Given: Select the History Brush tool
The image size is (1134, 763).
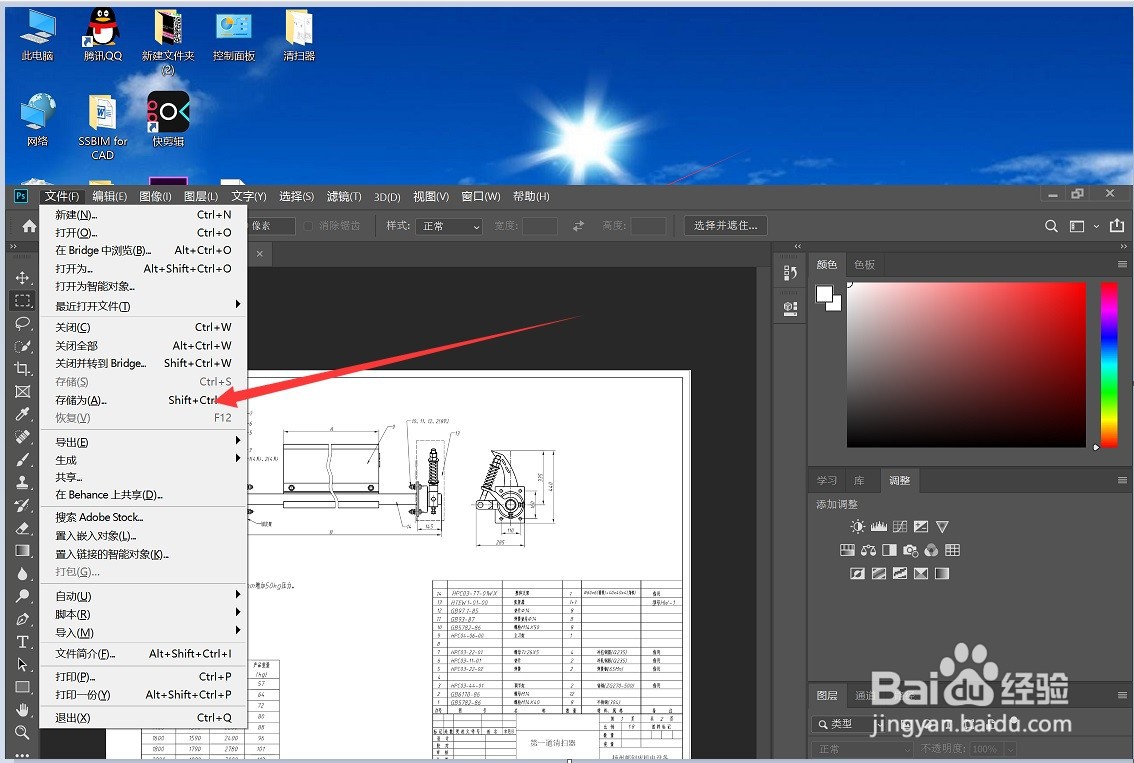Looking at the screenshot, I should [x=22, y=505].
